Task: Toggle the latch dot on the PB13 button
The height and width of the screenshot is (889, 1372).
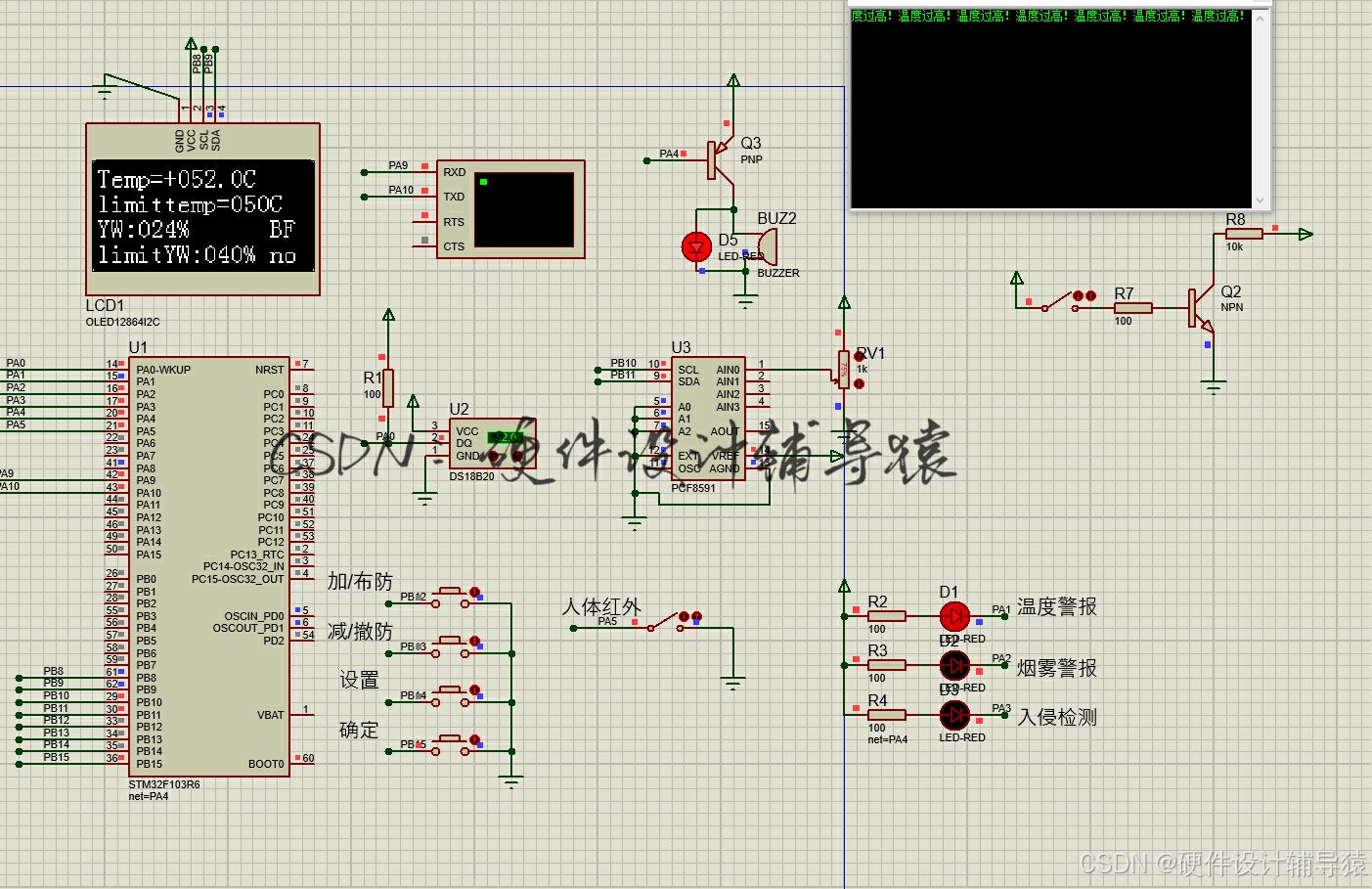Action: tap(474, 641)
